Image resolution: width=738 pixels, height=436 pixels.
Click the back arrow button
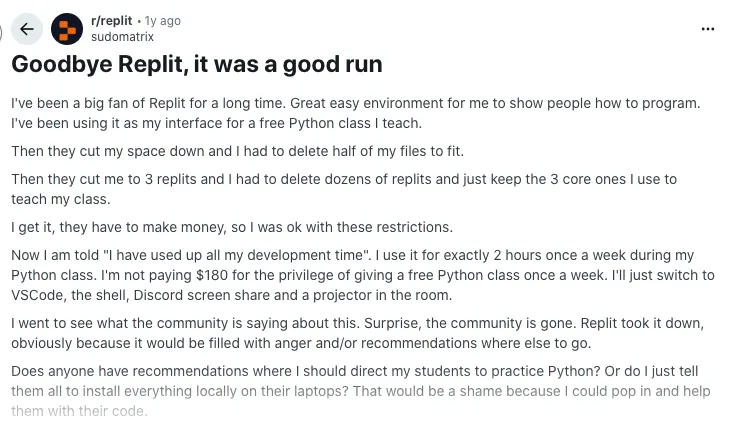tap(27, 29)
